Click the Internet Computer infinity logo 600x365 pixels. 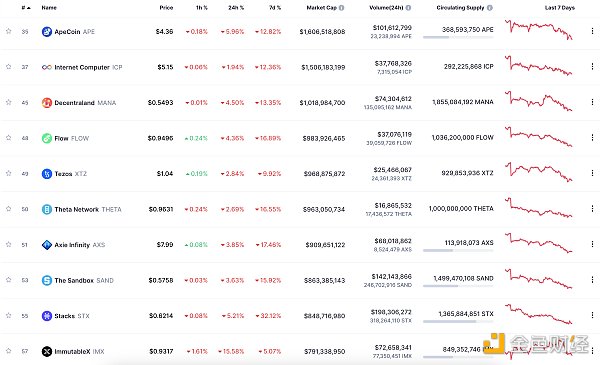point(47,67)
